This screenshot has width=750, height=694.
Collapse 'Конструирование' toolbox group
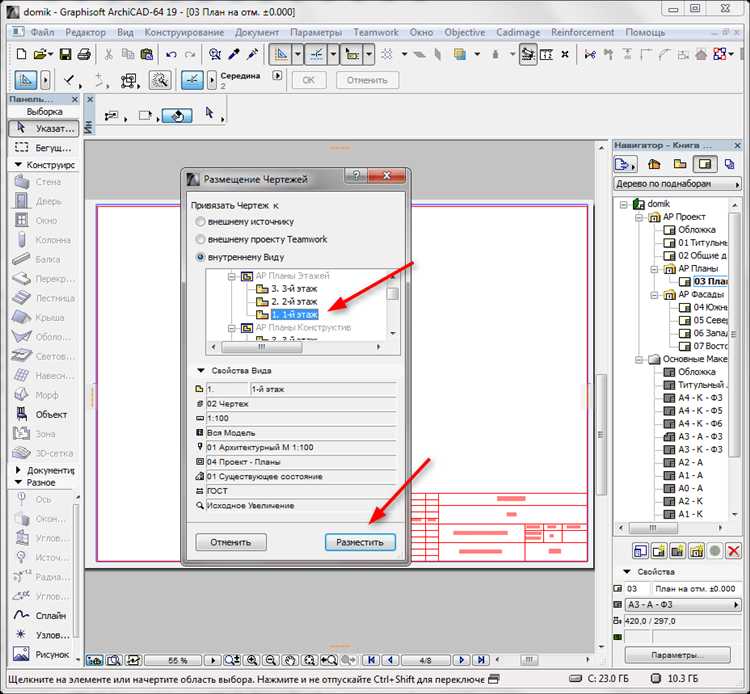[18, 165]
